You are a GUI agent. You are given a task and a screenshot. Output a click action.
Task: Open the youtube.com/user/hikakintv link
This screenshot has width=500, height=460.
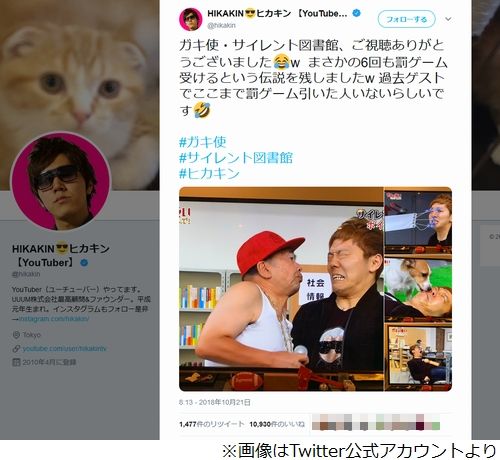tap(64, 349)
